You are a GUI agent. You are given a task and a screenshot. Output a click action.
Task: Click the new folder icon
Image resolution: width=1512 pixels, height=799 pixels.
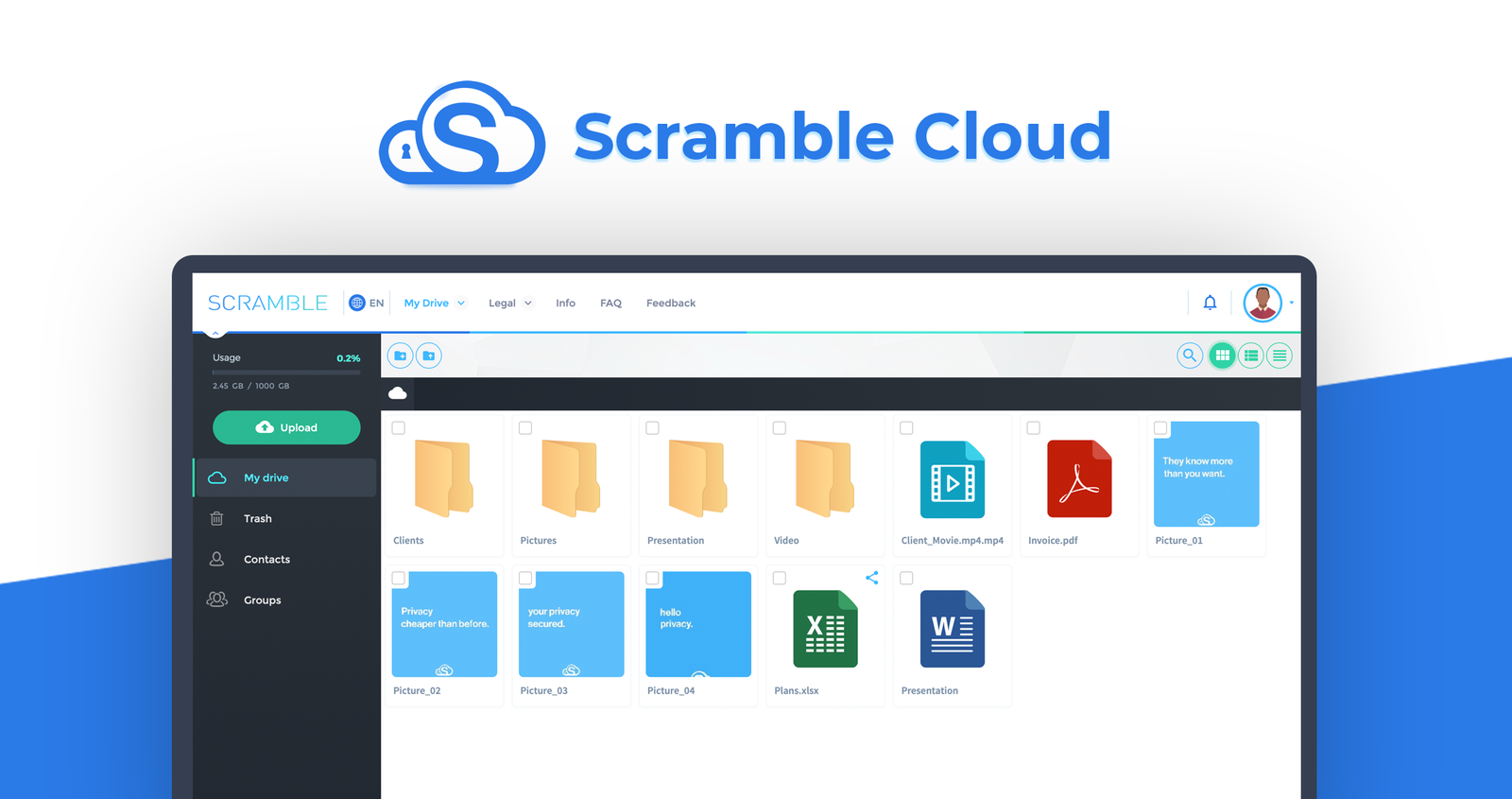(400, 356)
